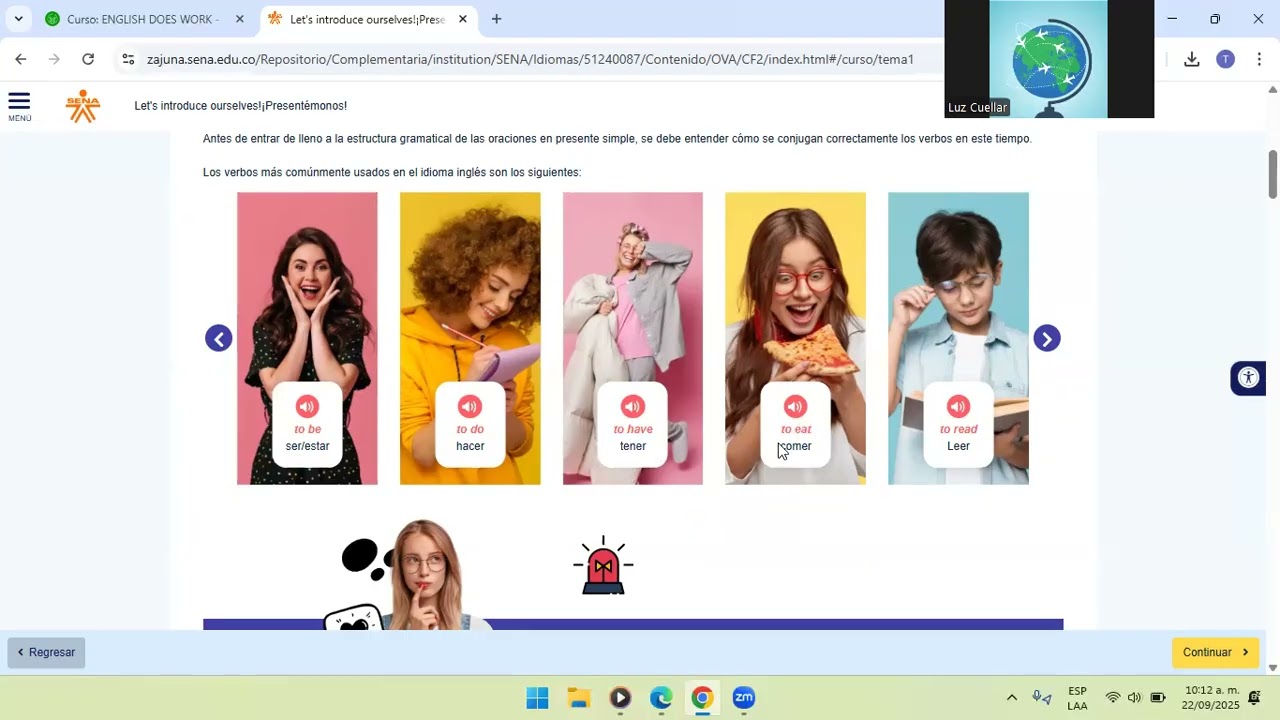The image size is (1280, 720).
Task: Open notification bell in tray
Action: pyautogui.click(x=1254, y=698)
